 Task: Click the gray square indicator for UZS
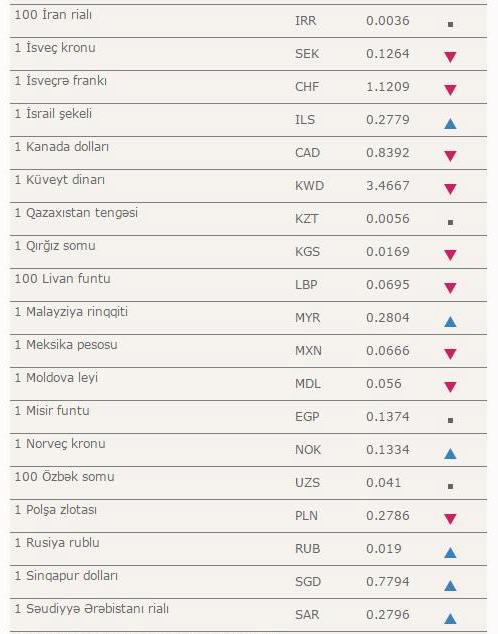[450, 486]
